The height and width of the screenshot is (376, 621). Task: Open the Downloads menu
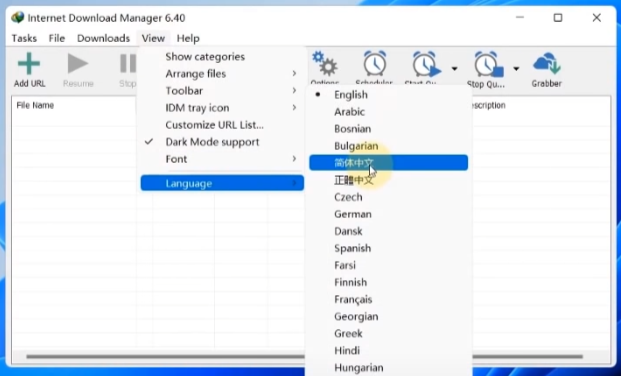(x=103, y=38)
